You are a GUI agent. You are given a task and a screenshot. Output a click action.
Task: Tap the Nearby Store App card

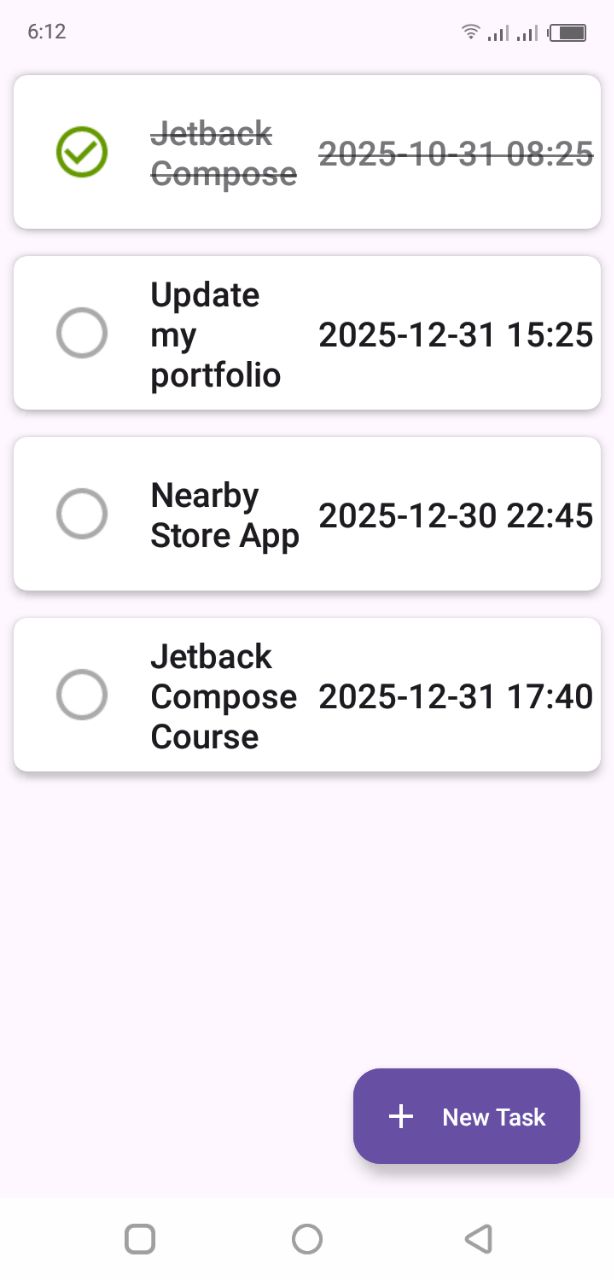(307, 514)
